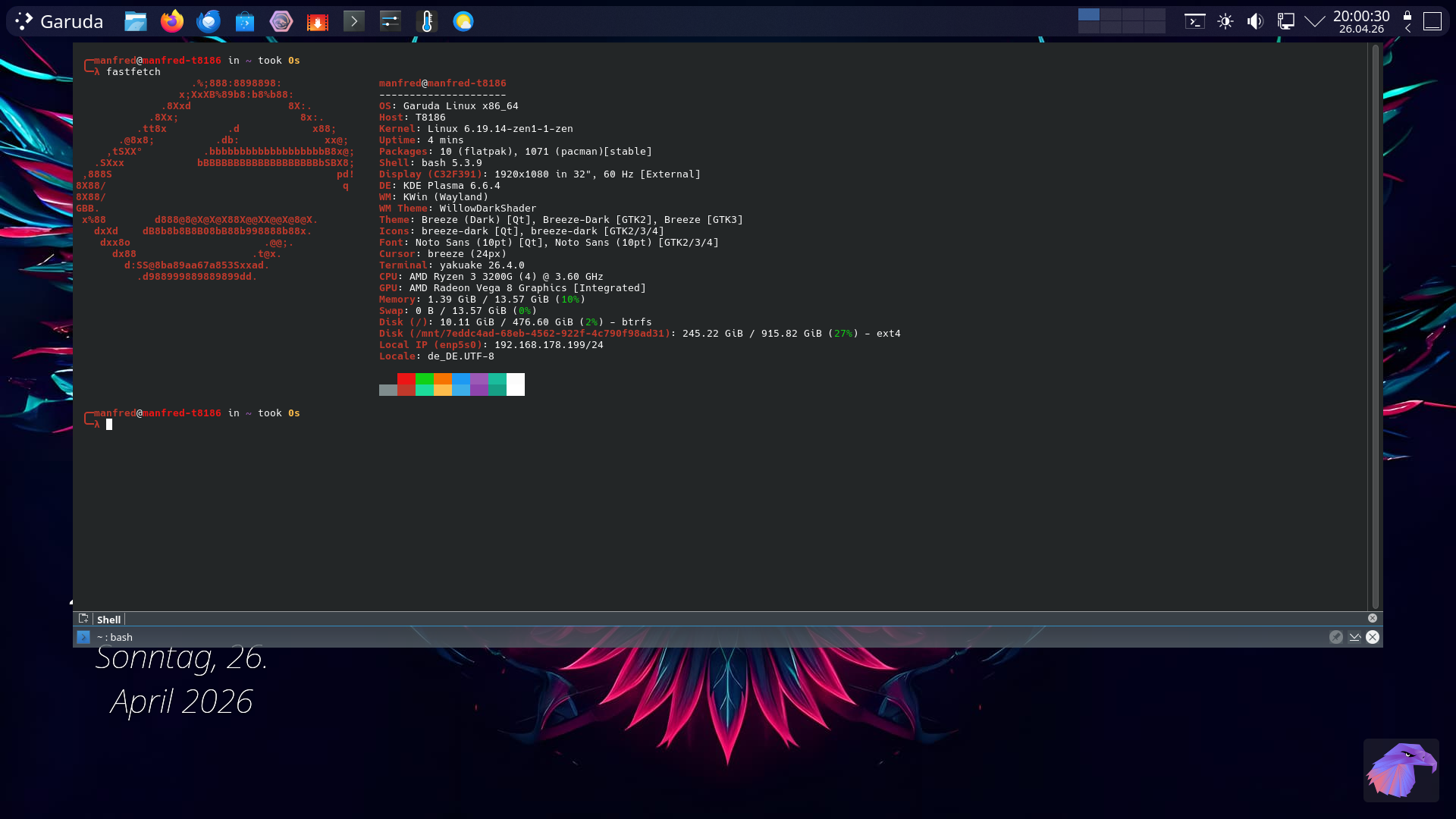The width and height of the screenshot is (1456, 819).
Task: Click the '~ : bash' Yakuake title text
Action: [115, 638]
